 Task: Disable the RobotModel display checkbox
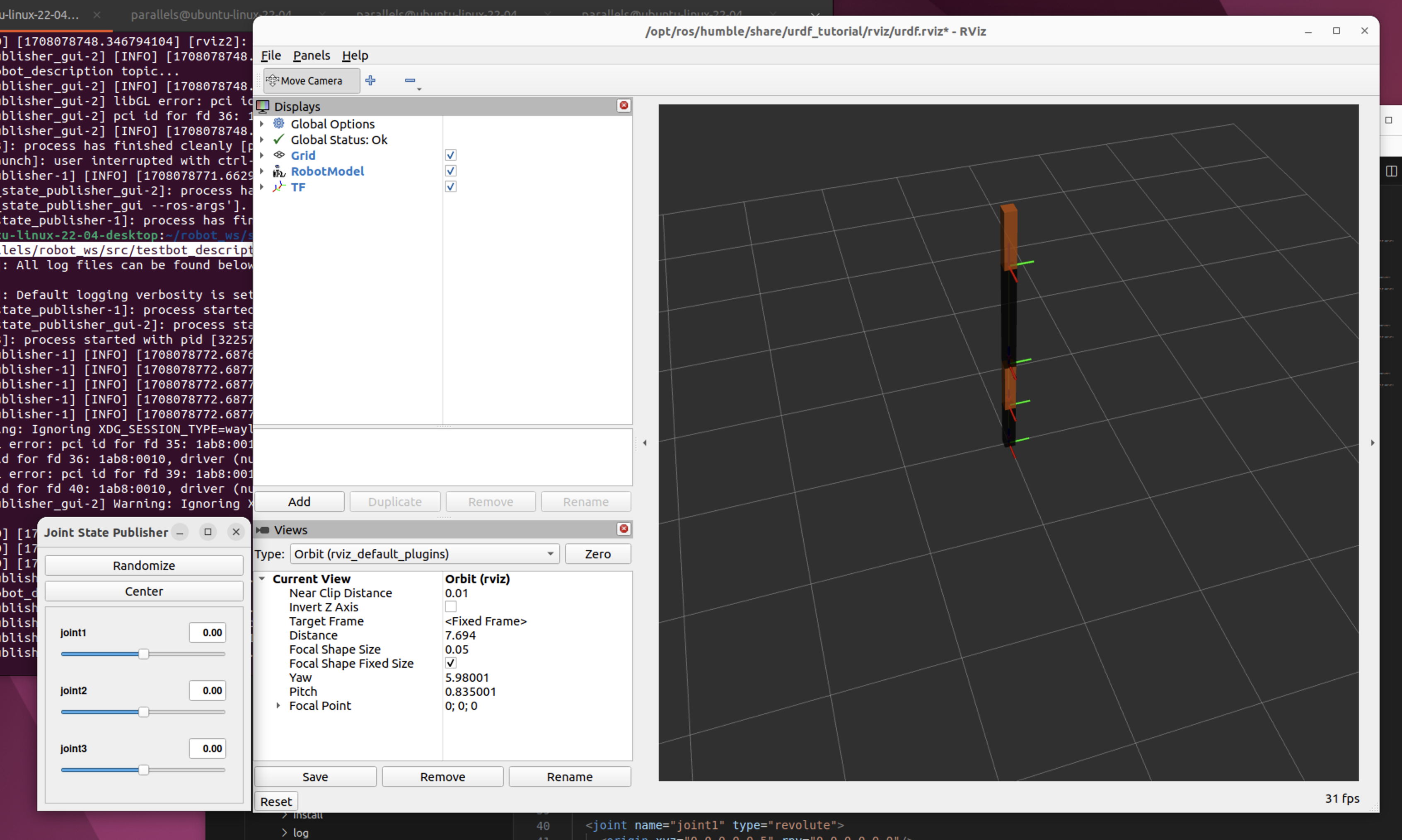[x=450, y=171]
